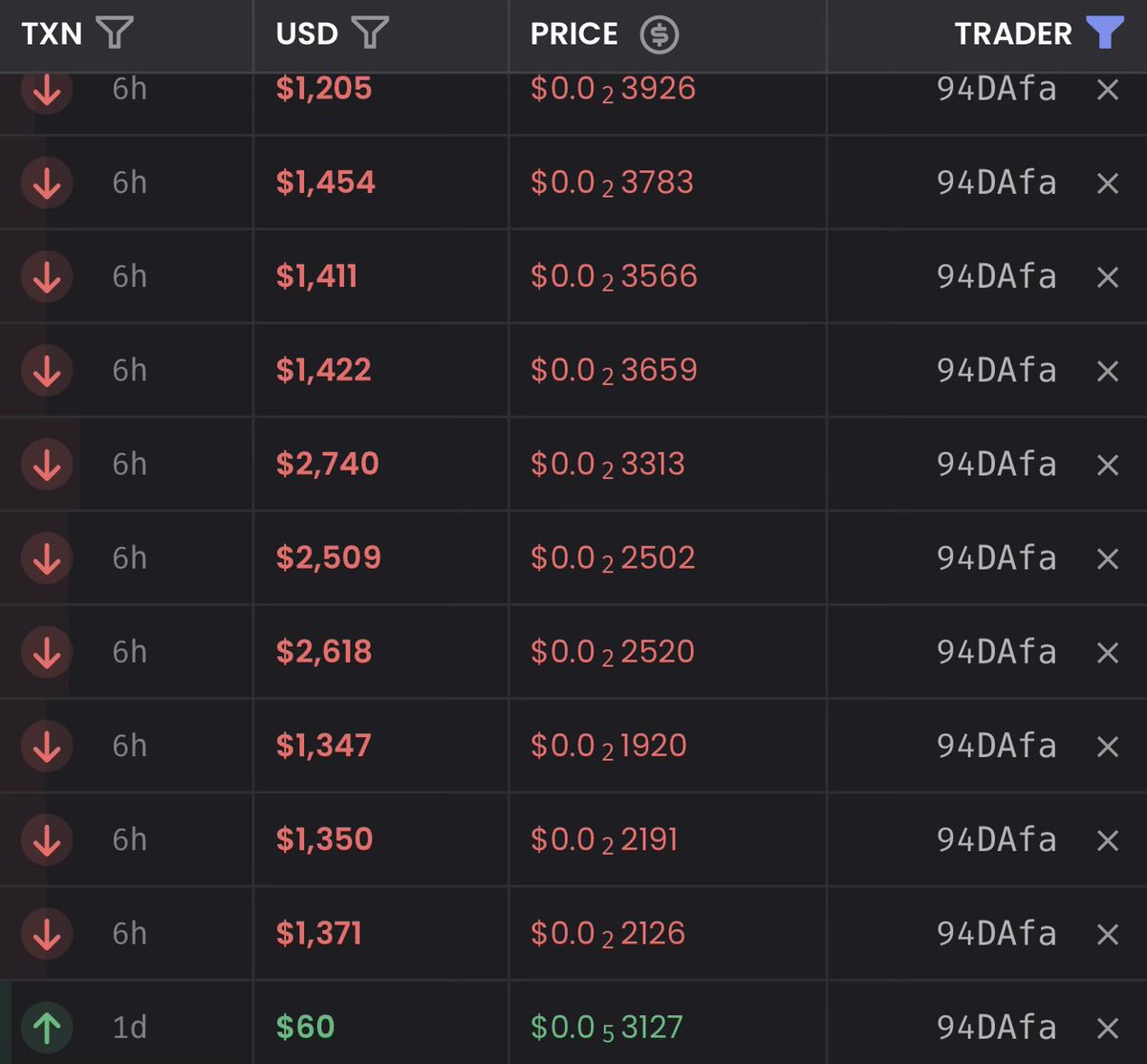Remove trader filter on the $2,740 row
1147x1064 pixels.
click(x=1107, y=465)
